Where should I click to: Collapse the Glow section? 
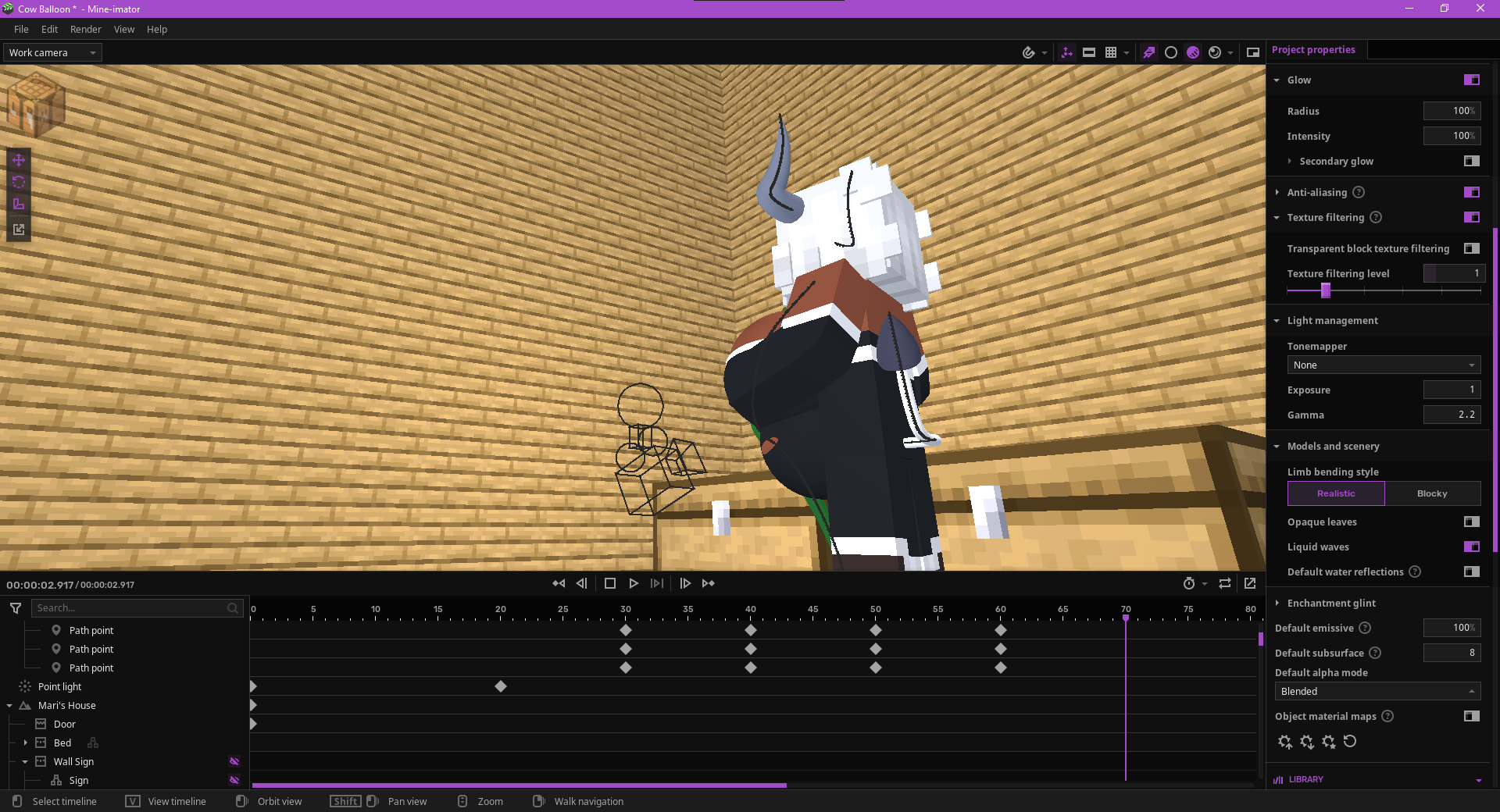(x=1277, y=80)
